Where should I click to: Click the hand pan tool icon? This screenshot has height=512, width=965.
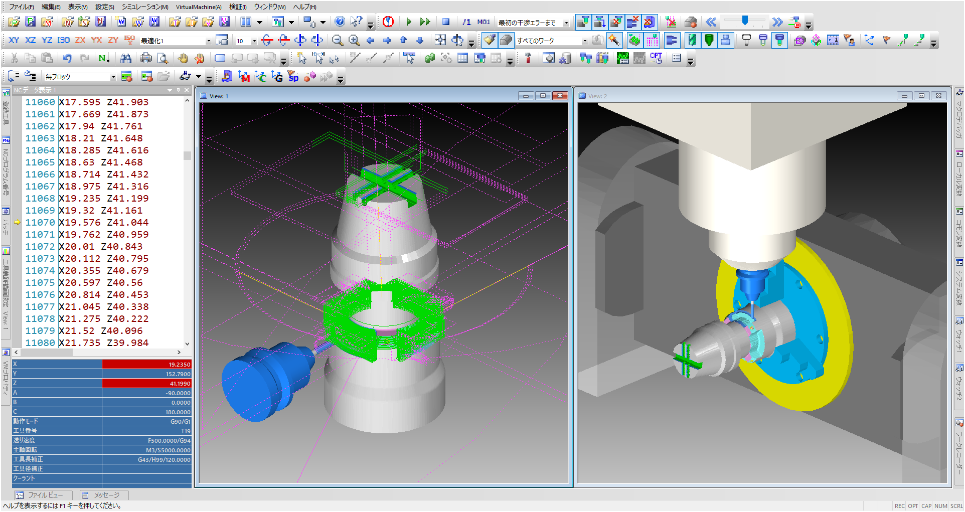(183, 58)
